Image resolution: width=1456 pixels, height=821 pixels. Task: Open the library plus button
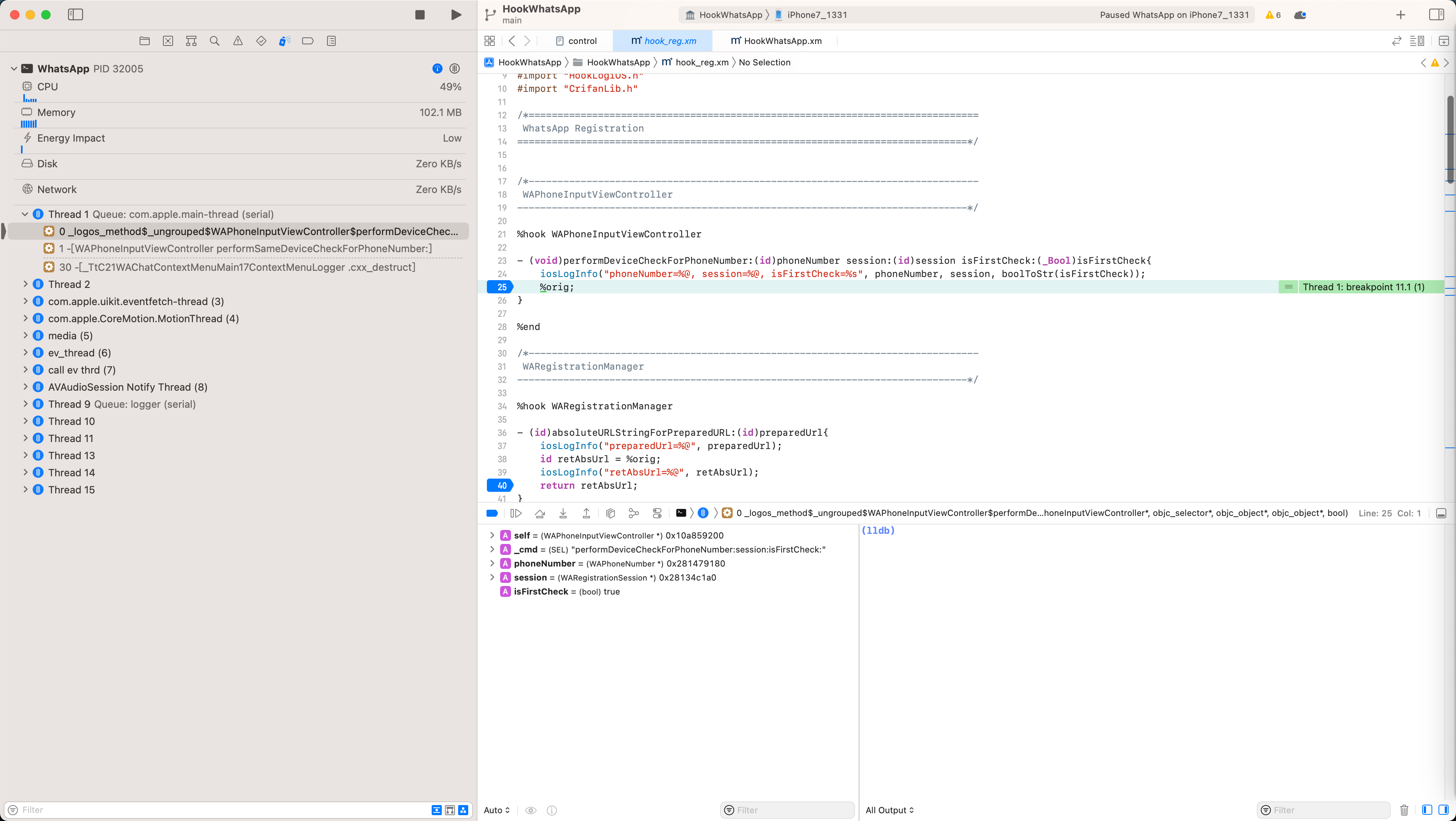[1401, 15]
